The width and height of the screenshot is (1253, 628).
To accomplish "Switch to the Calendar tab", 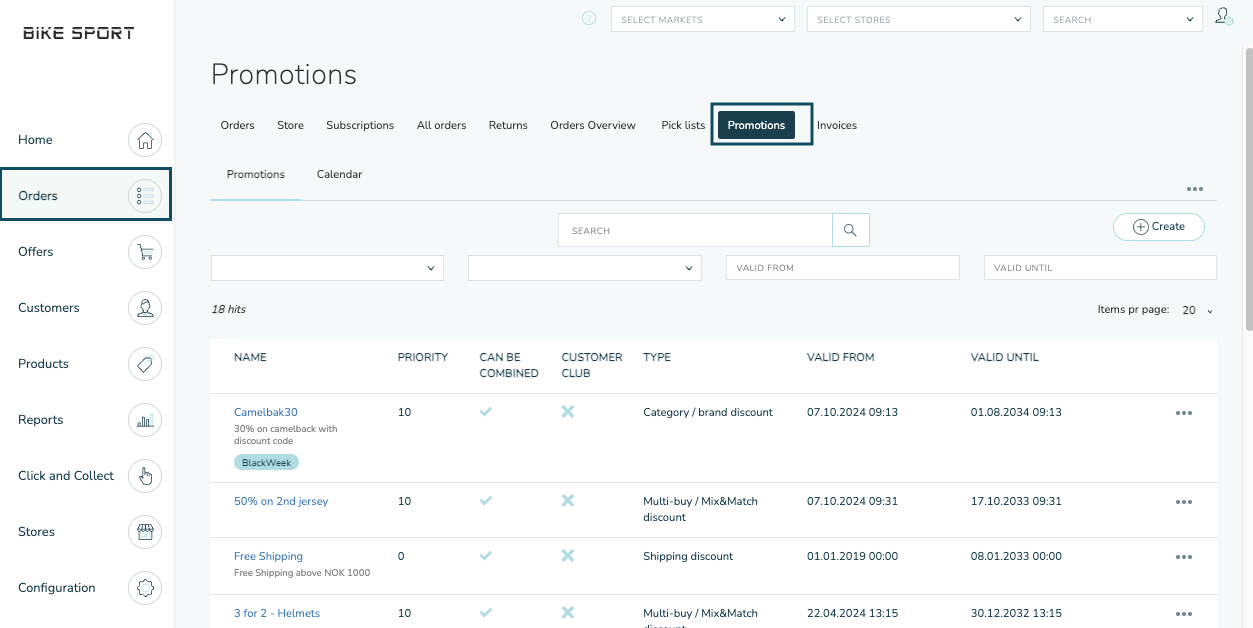I will [x=339, y=174].
